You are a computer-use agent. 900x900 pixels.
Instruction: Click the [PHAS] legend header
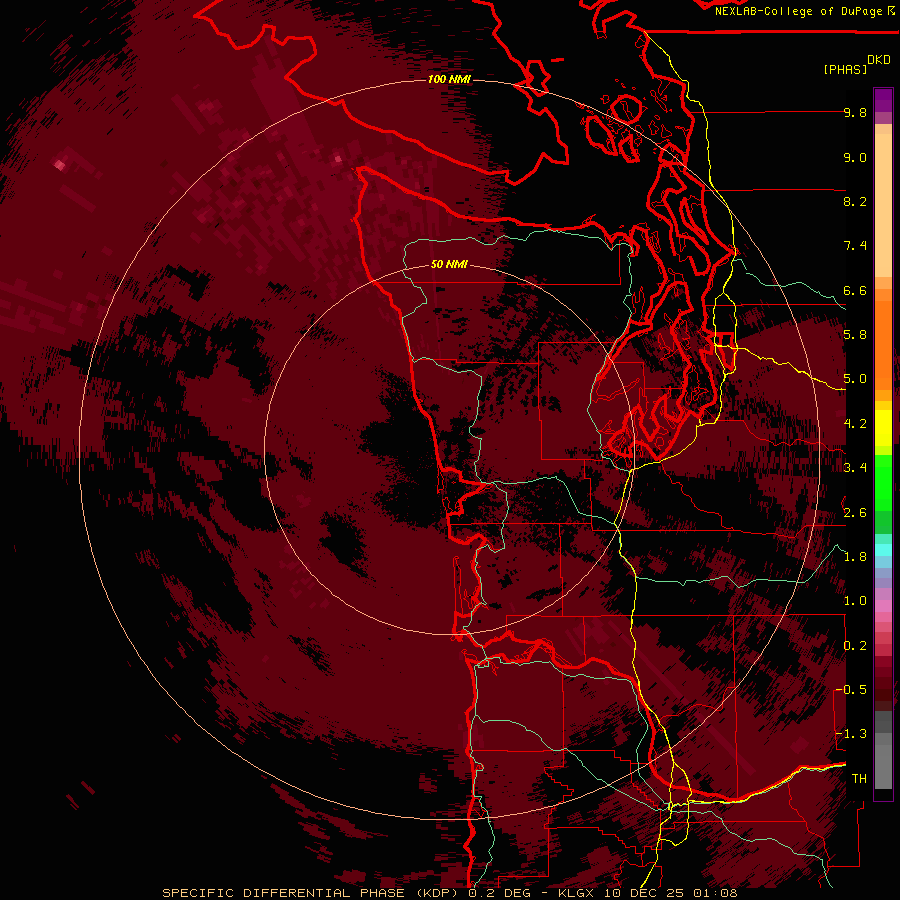pyautogui.click(x=845, y=69)
